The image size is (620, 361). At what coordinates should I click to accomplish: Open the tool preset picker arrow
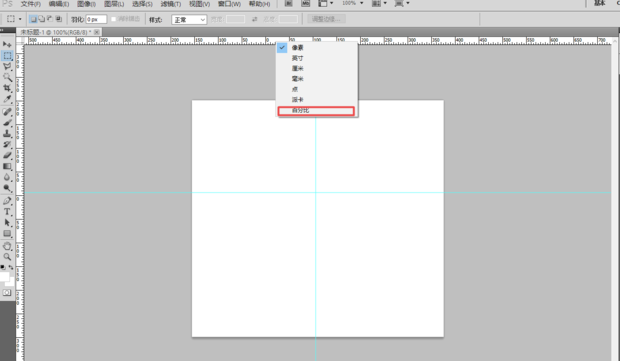[x=20, y=19]
